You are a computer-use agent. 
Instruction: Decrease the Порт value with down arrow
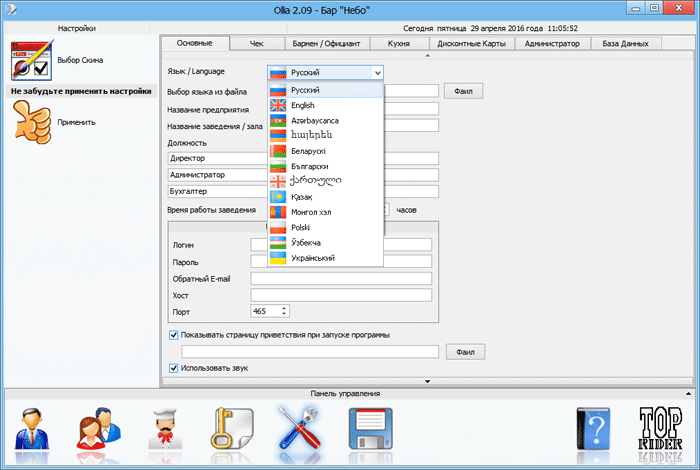coord(284,314)
